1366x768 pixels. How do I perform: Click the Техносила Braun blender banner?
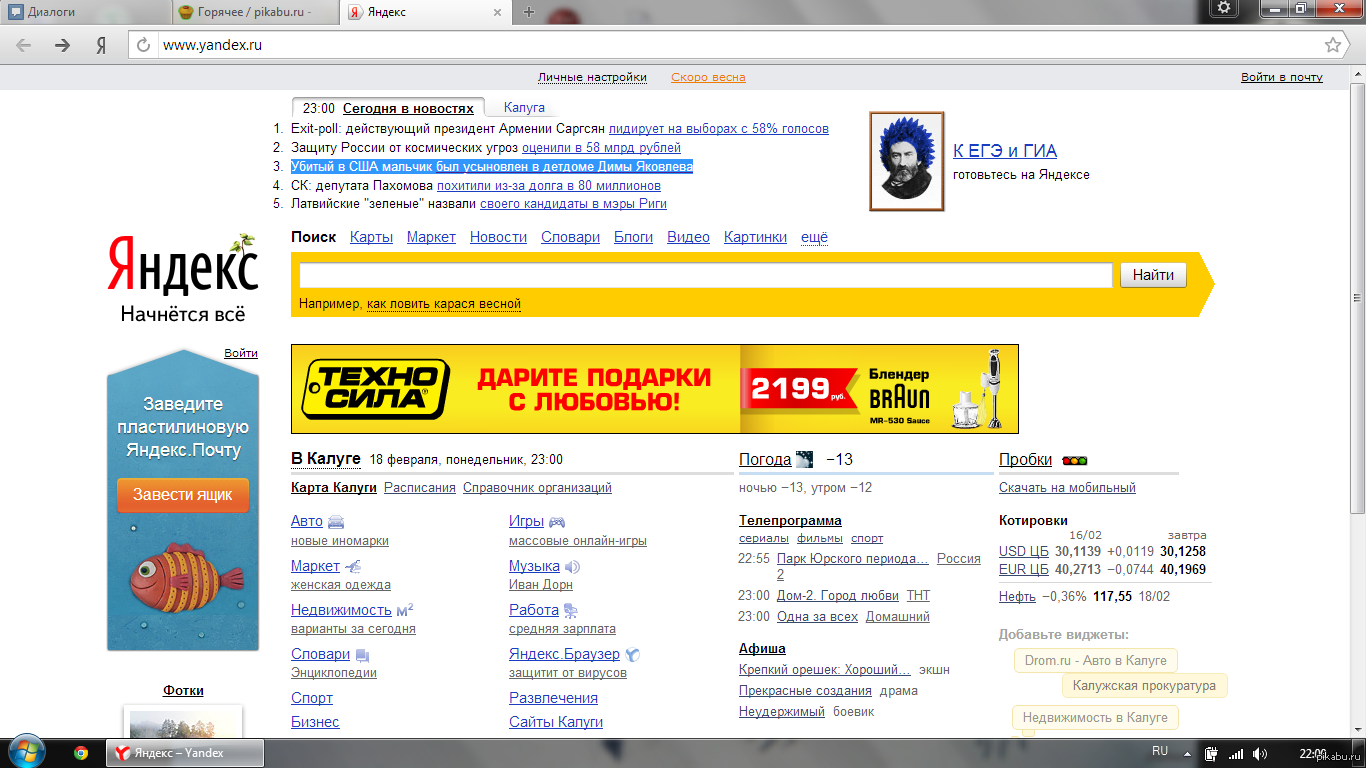tap(654, 389)
